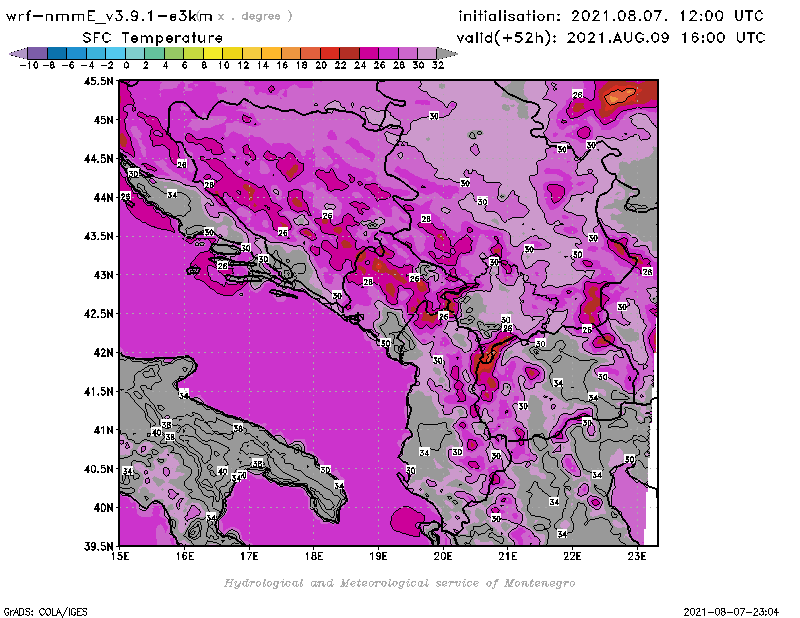Click the valid(+52h) forecast time text
Image resolution: width=800 pixels, height=618 pixels.
[x=612, y=38]
